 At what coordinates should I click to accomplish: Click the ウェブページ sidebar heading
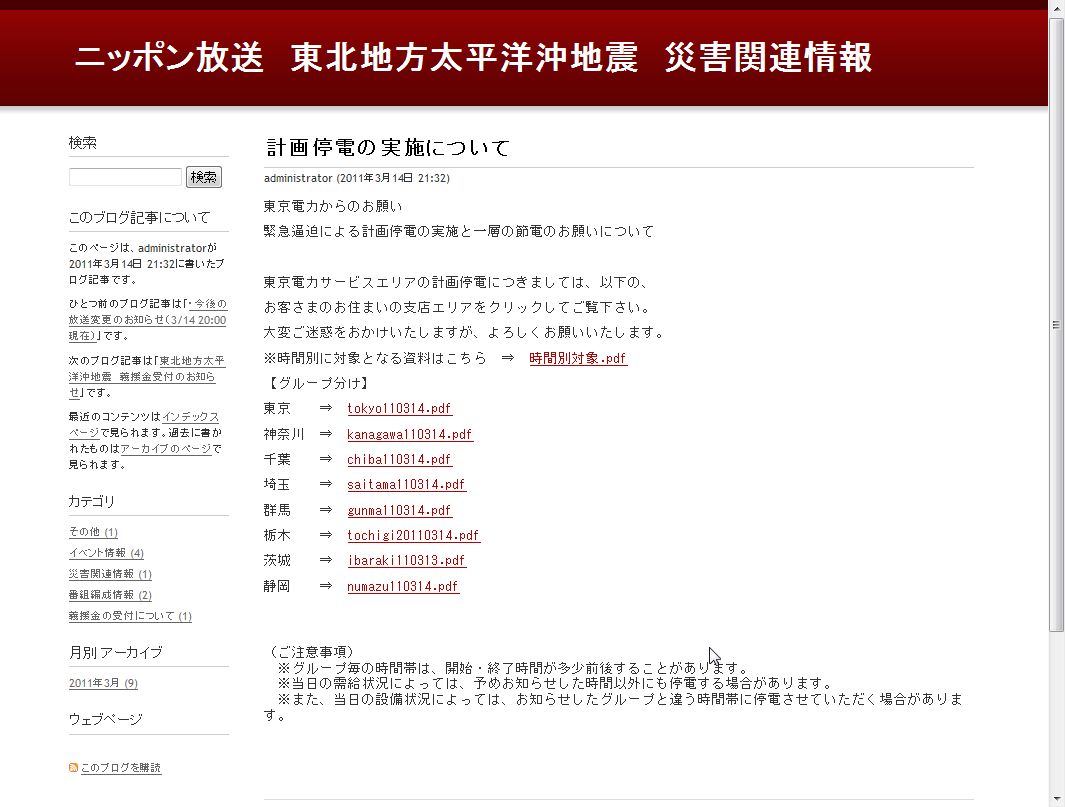tap(106, 719)
